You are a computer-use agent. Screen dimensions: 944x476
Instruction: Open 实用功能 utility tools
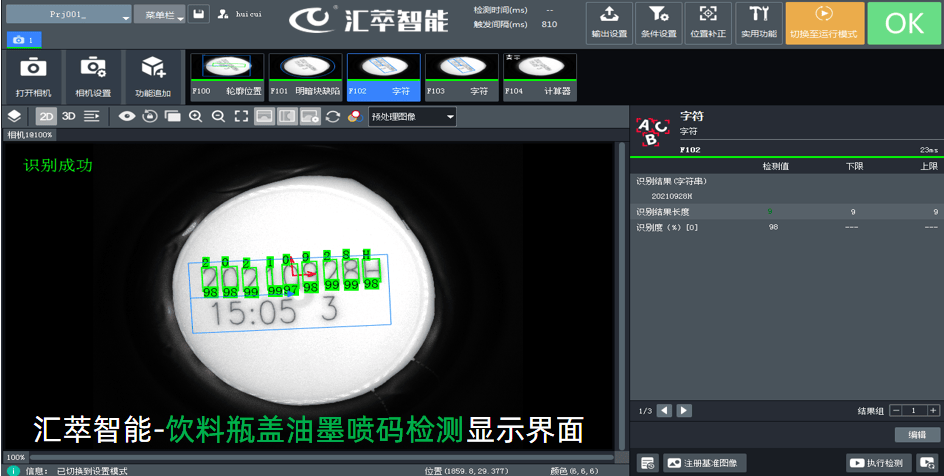(759, 22)
